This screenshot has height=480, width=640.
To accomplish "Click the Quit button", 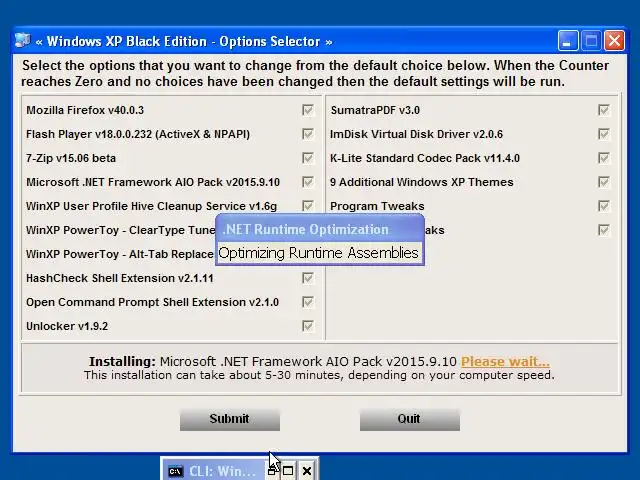I will click(x=410, y=419).
